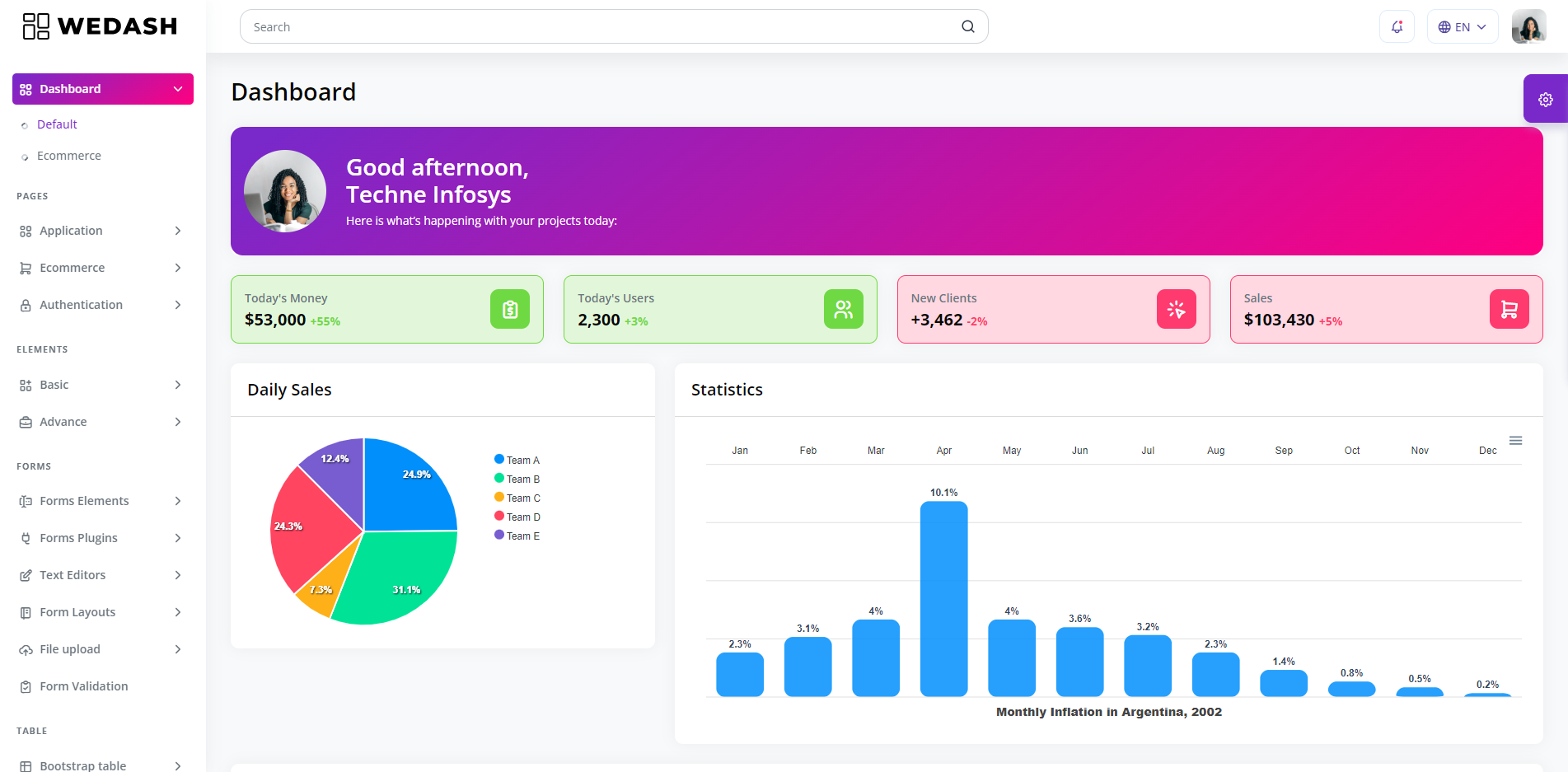Click the April bar in Statistics chart

943,599
